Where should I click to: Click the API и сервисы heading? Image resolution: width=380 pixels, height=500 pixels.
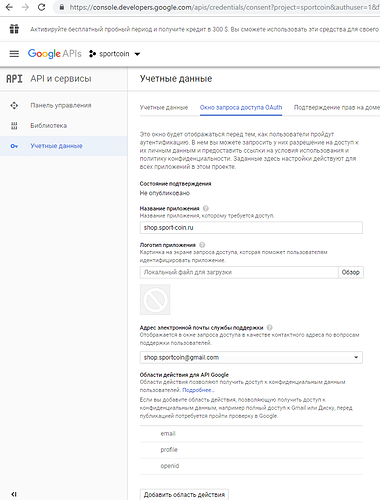tap(61, 79)
